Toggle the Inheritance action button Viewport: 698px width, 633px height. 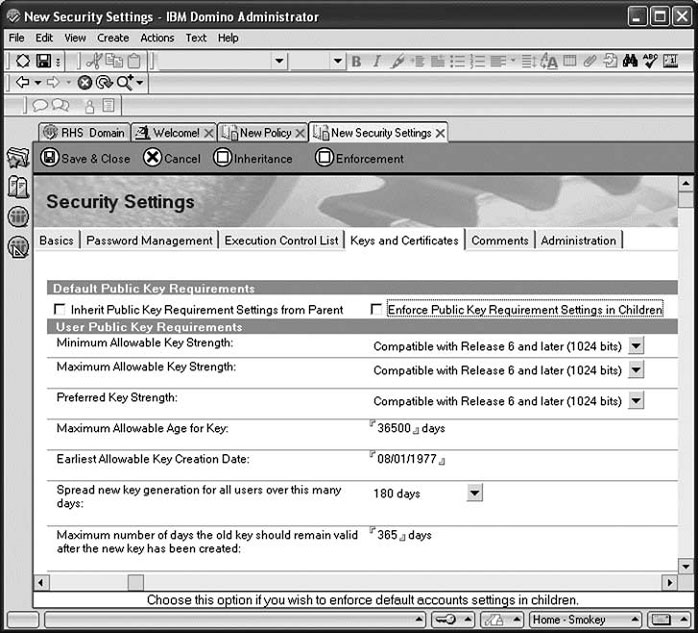(252, 158)
